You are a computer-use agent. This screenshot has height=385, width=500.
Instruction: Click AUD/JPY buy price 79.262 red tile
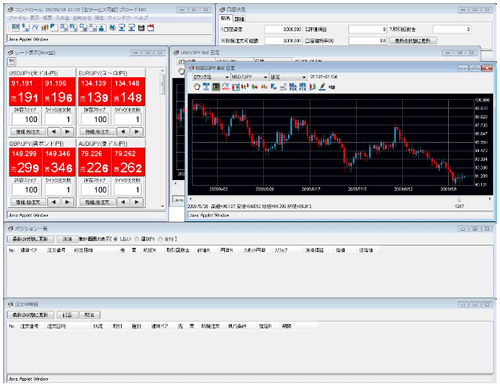[x=128, y=162]
